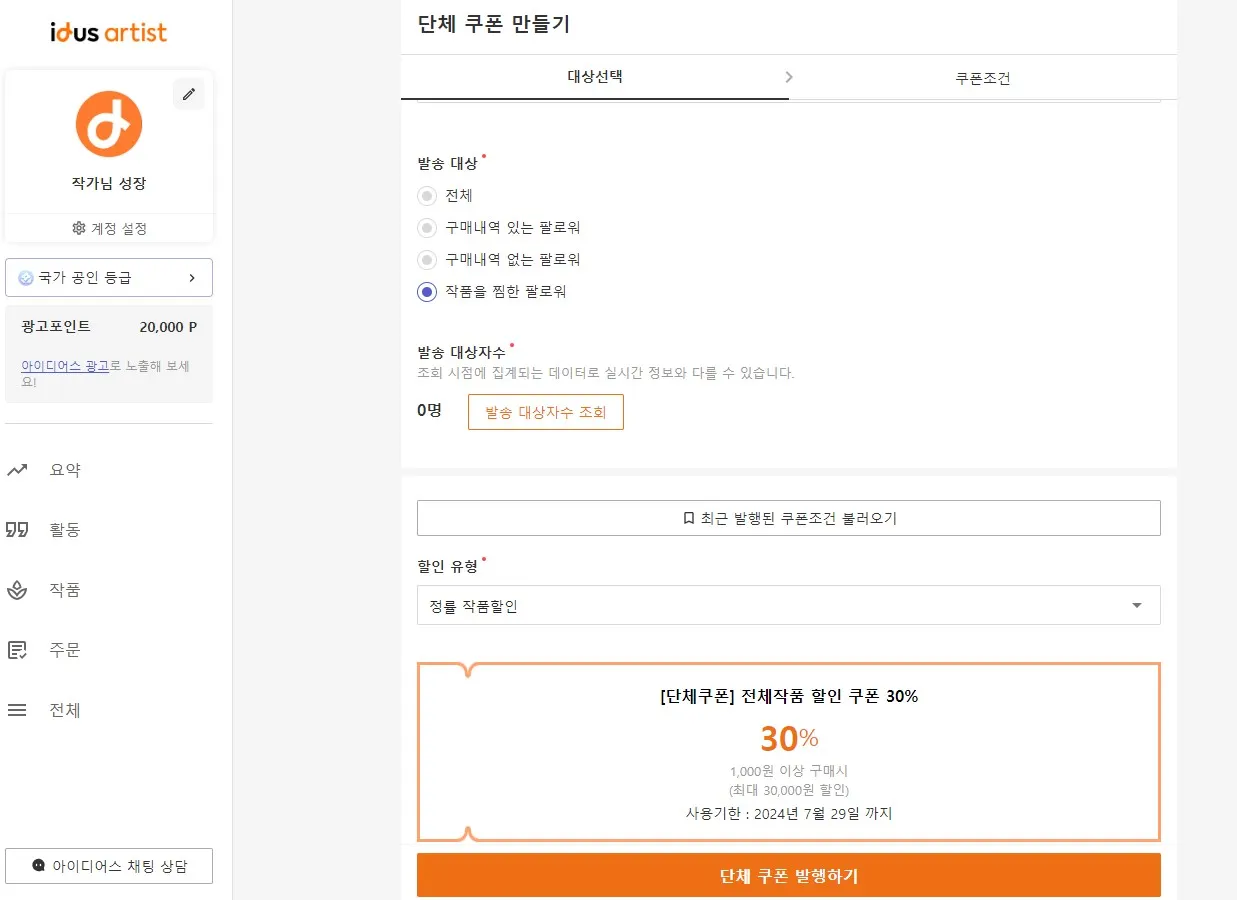This screenshot has width=1237, height=900.
Task: Open account settings via gear icon
Action: (79, 228)
